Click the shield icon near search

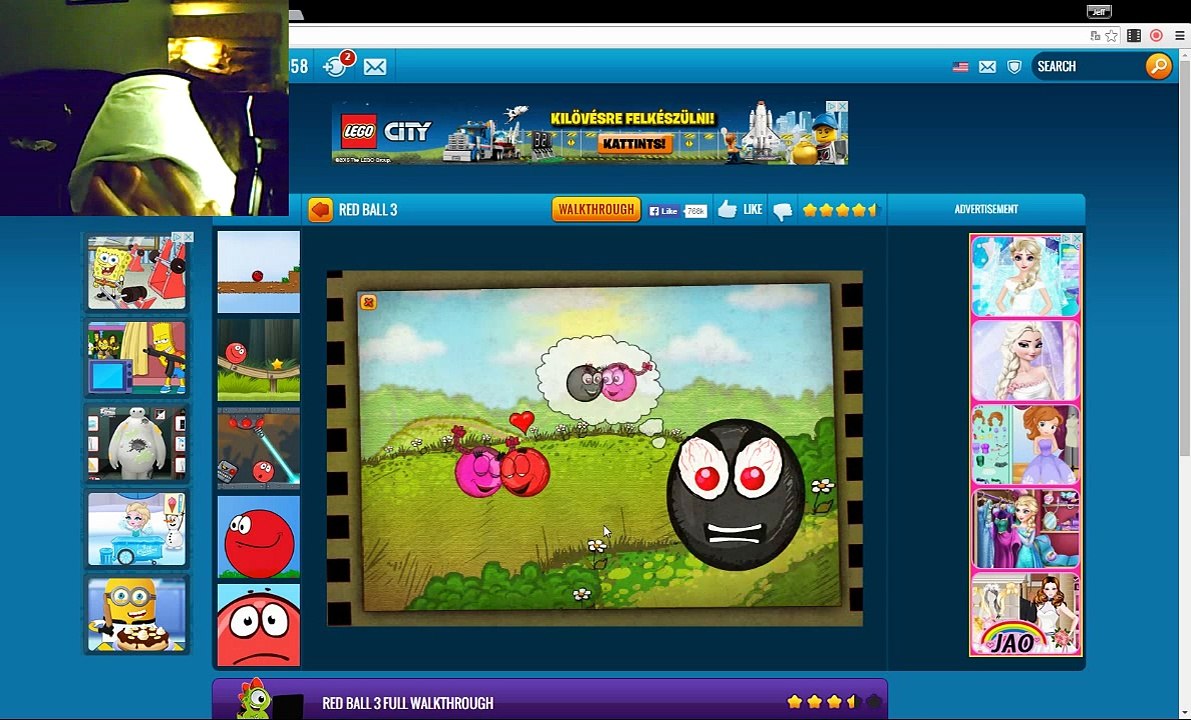pos(1014,67)
